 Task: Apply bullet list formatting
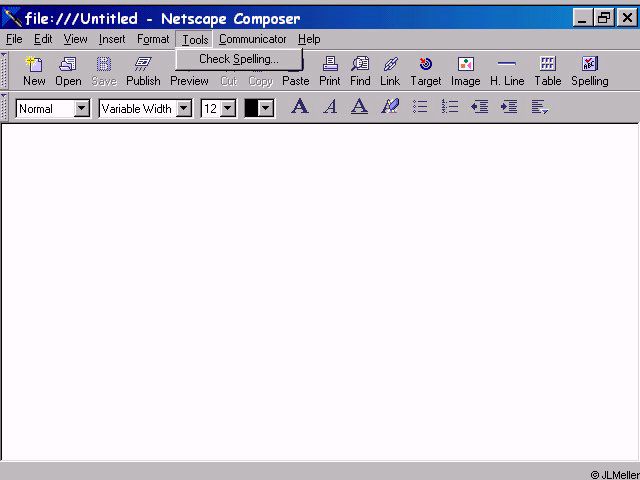(420, 107)
